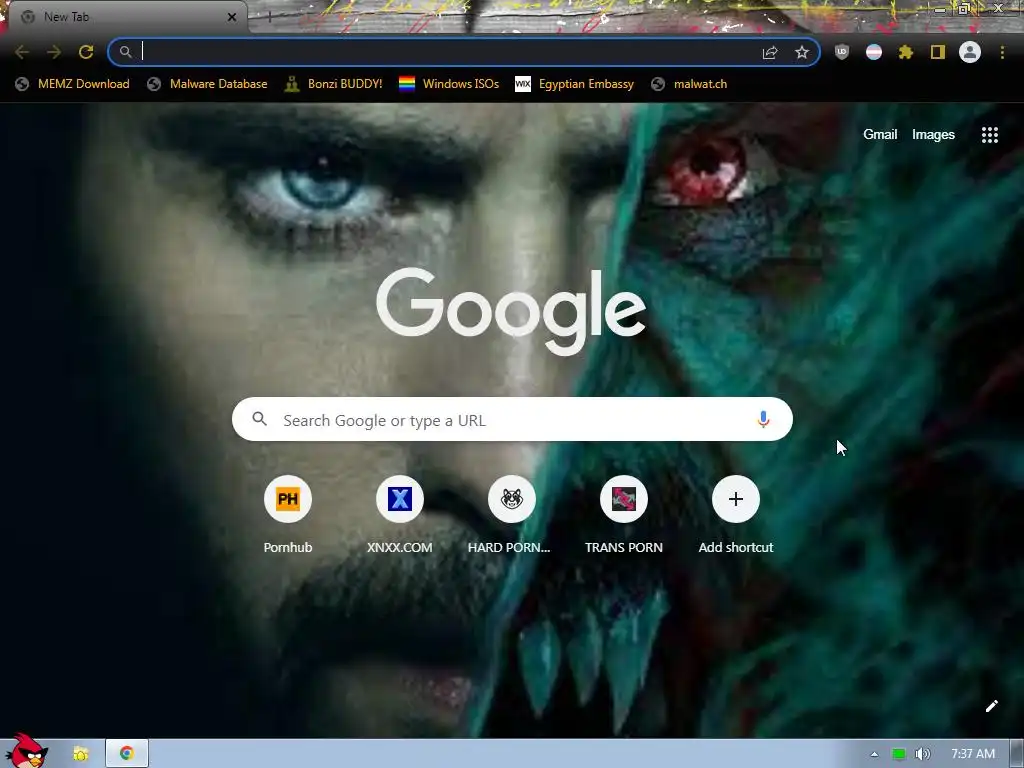Open the volume speaker tray icon
Viewport: 1024px width, 768px height.
point(922,754)
